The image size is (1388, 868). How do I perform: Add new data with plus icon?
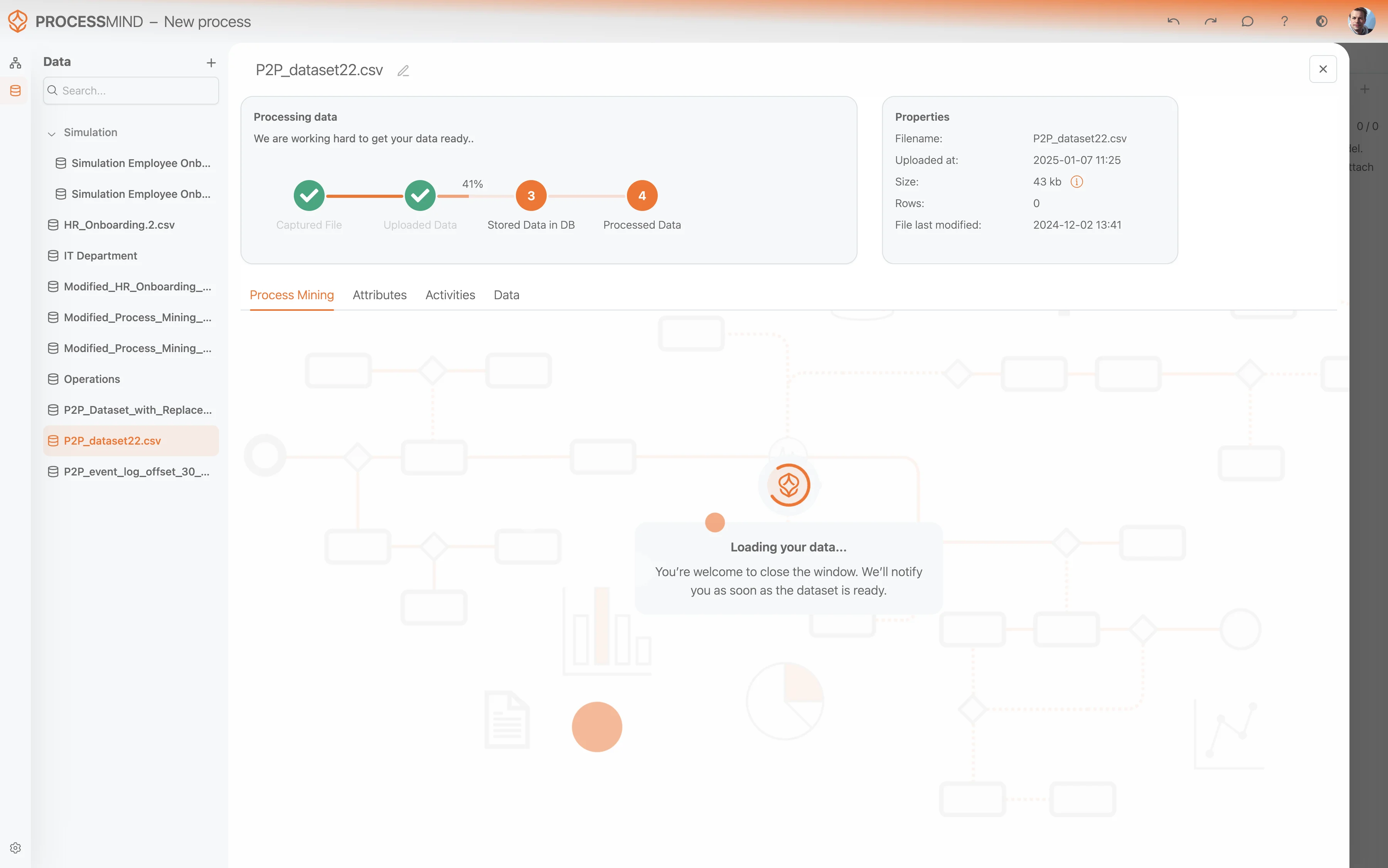coord(211,62)
